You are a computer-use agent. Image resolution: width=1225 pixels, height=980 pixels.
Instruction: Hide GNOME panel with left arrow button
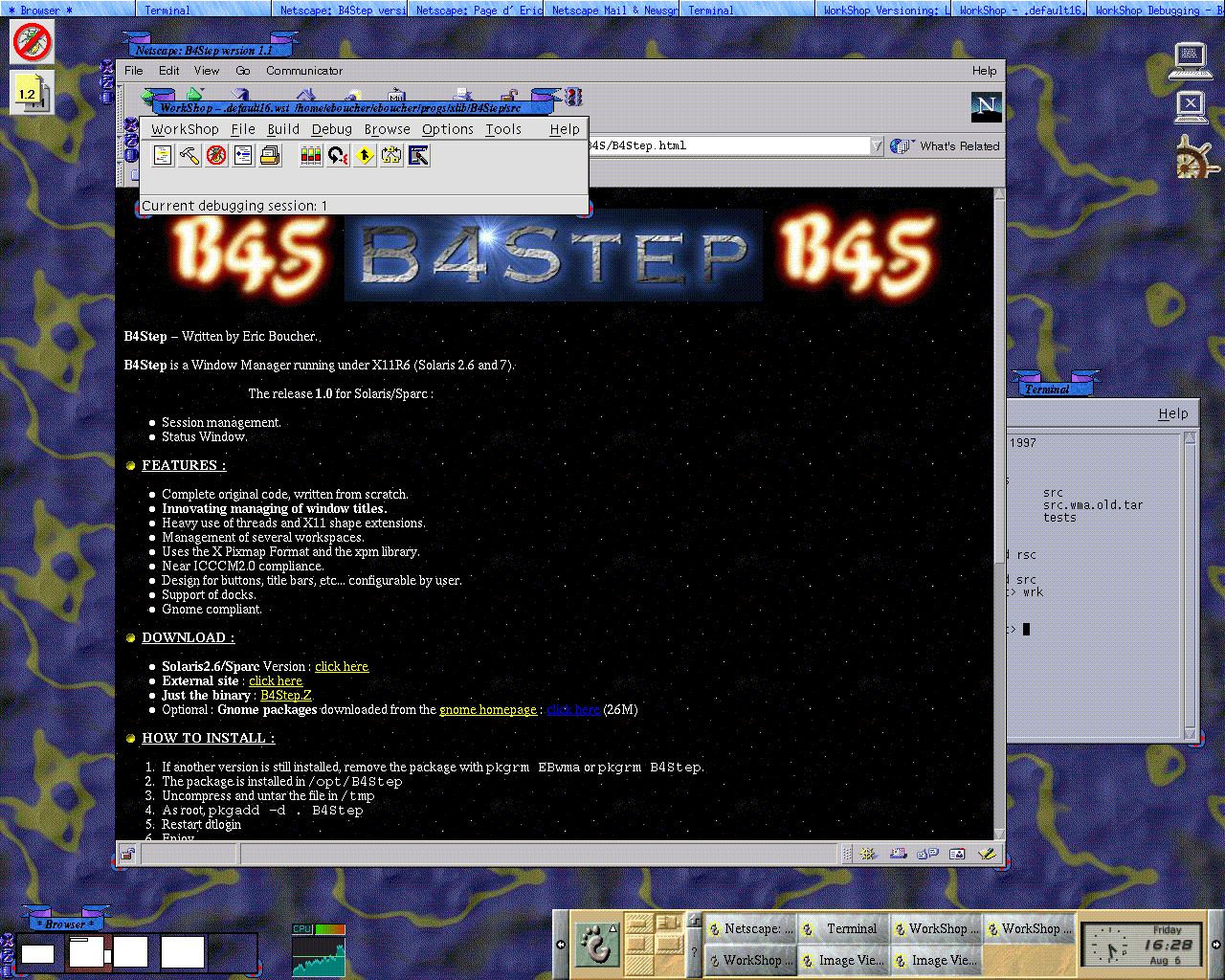[561, 945]
